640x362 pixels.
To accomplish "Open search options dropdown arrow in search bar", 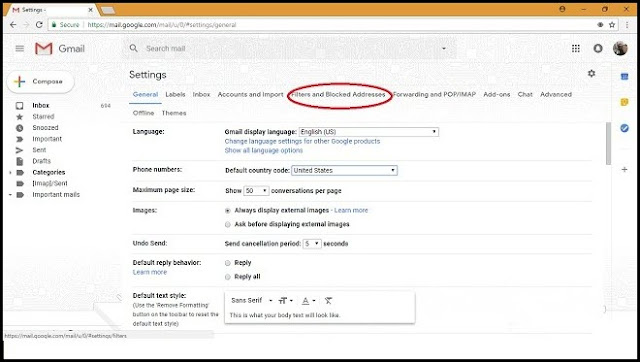I will pyautogui.click(x=444, y=49).
